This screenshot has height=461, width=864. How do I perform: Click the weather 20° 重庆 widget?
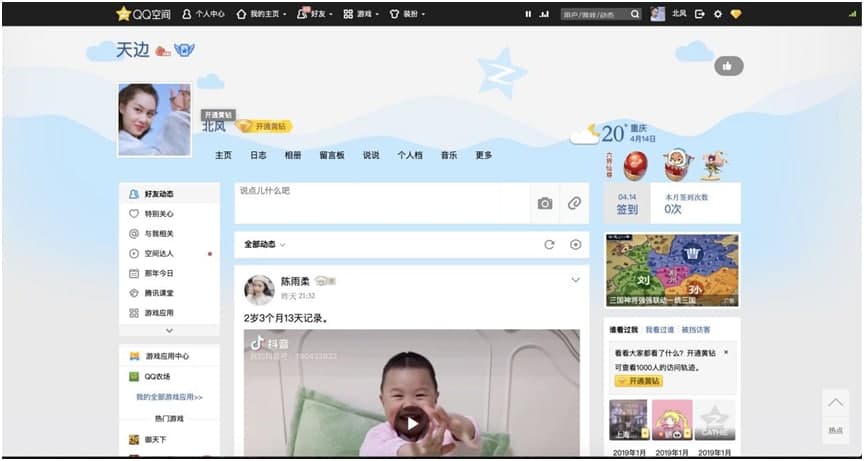click(613, 134)
